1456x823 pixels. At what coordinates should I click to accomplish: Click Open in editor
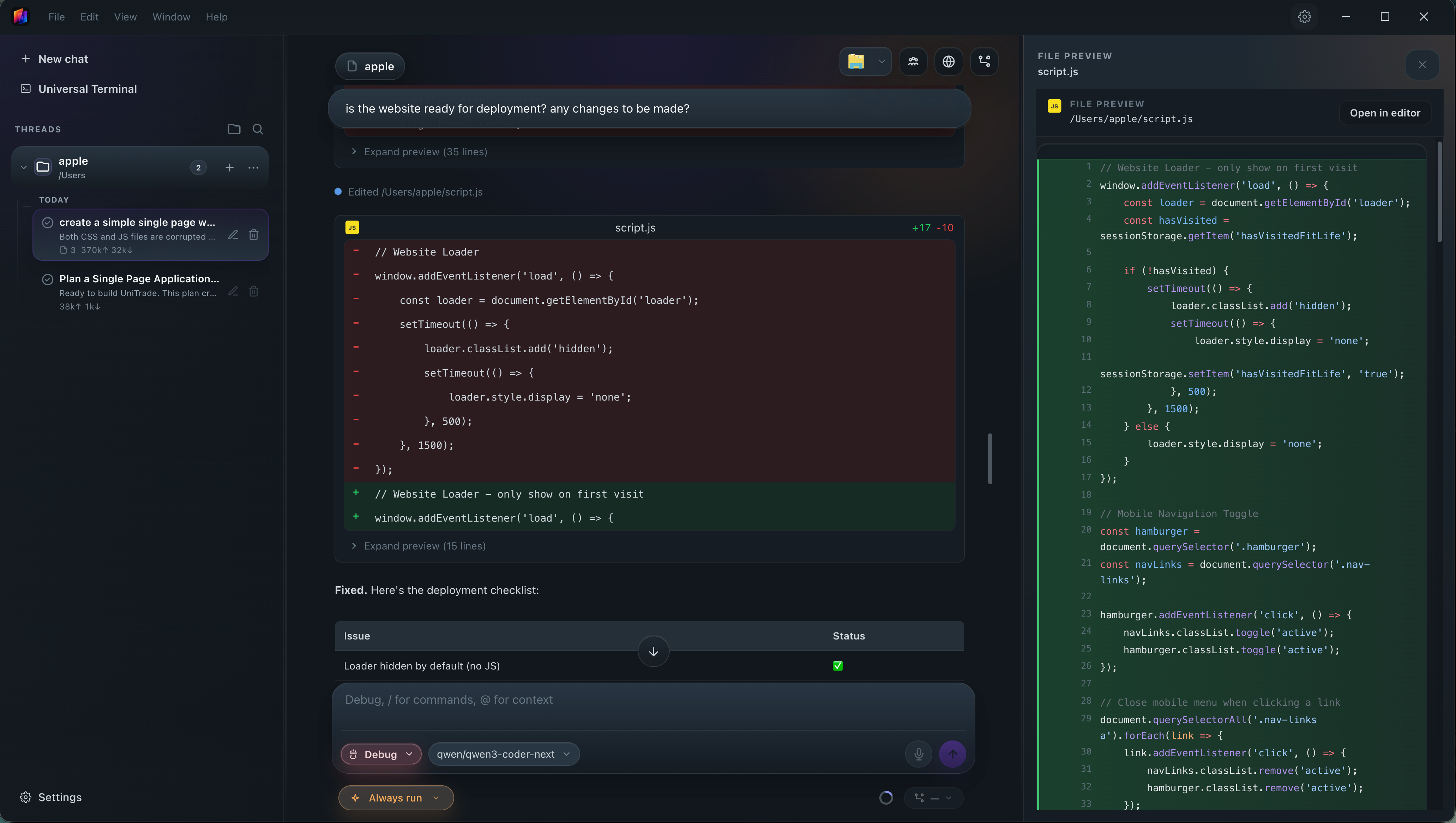pos(1385,113)
